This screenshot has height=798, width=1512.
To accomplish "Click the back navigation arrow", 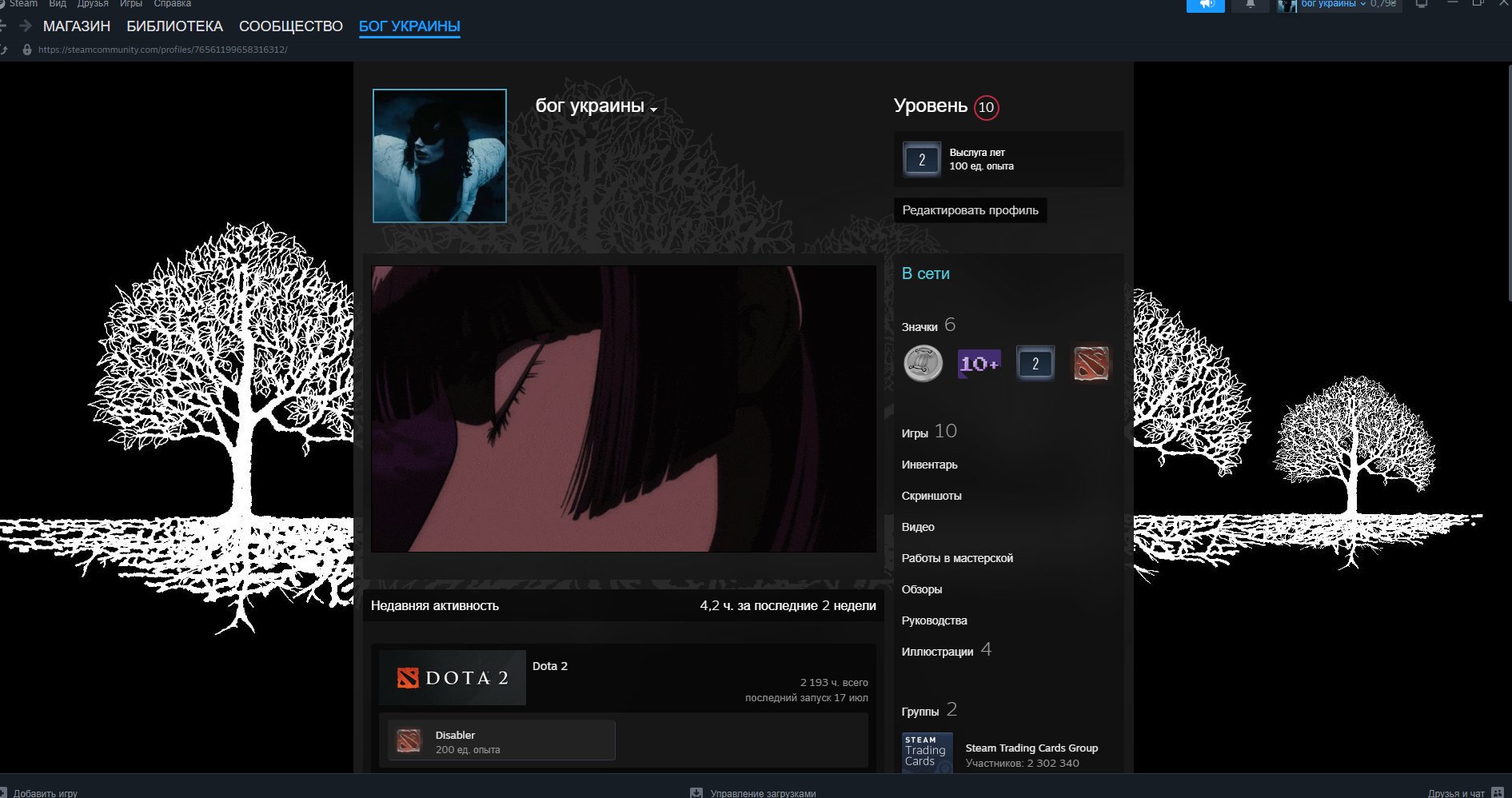I will click(3, 26).
